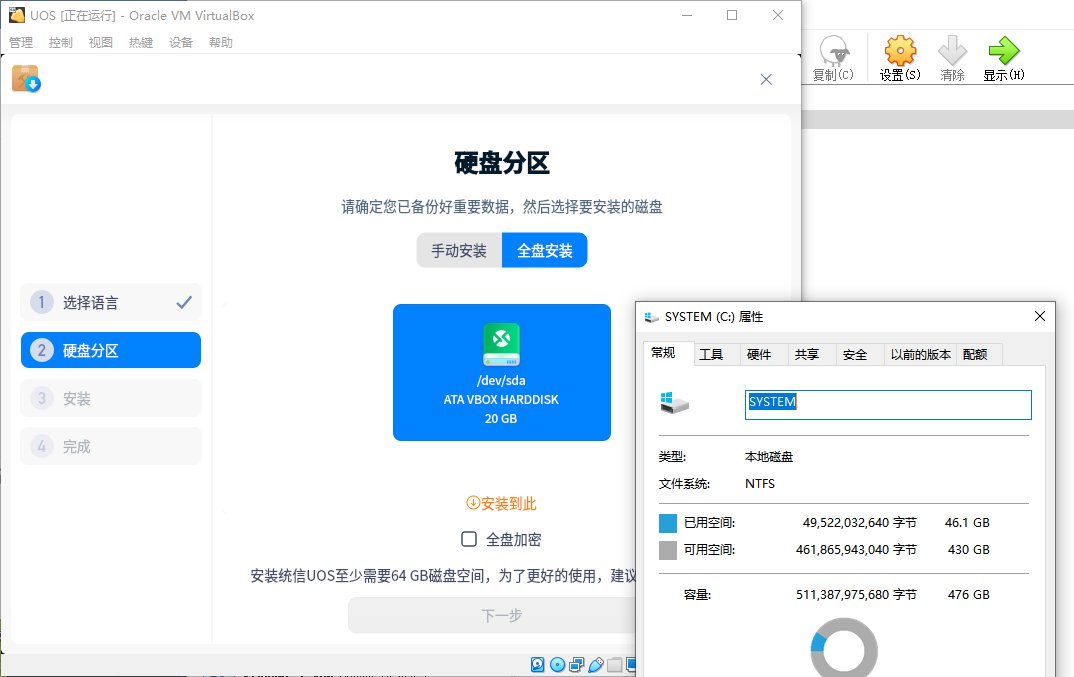Viewport: 1074px width, 677px height.
Task: Close the SYSTEM (C:) properties dialog
Action: [1039, 316]
